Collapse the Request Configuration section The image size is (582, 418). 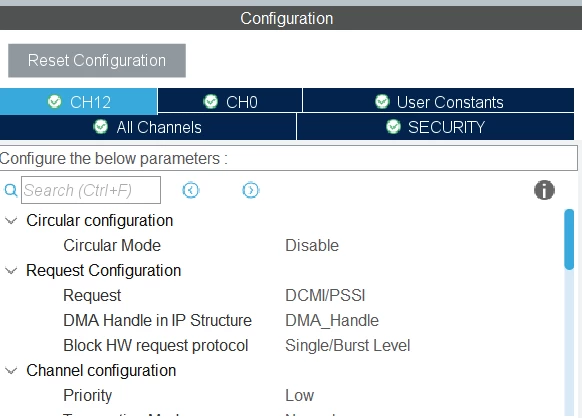click(11, 271)
